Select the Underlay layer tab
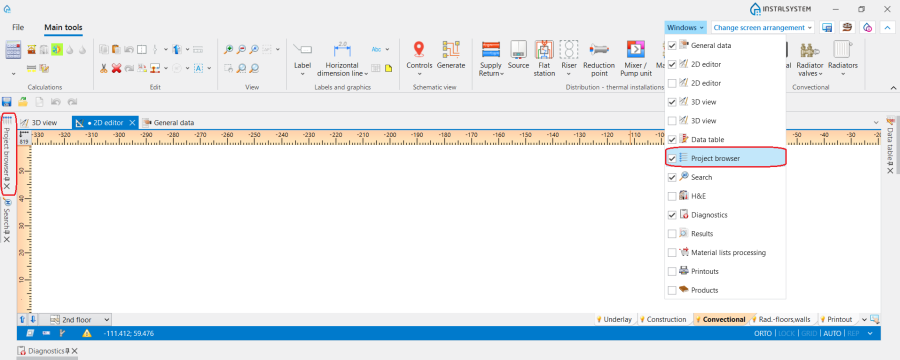The width and height of the screenshot is (900, 360). pyautogui.click(x=614, y=319)
